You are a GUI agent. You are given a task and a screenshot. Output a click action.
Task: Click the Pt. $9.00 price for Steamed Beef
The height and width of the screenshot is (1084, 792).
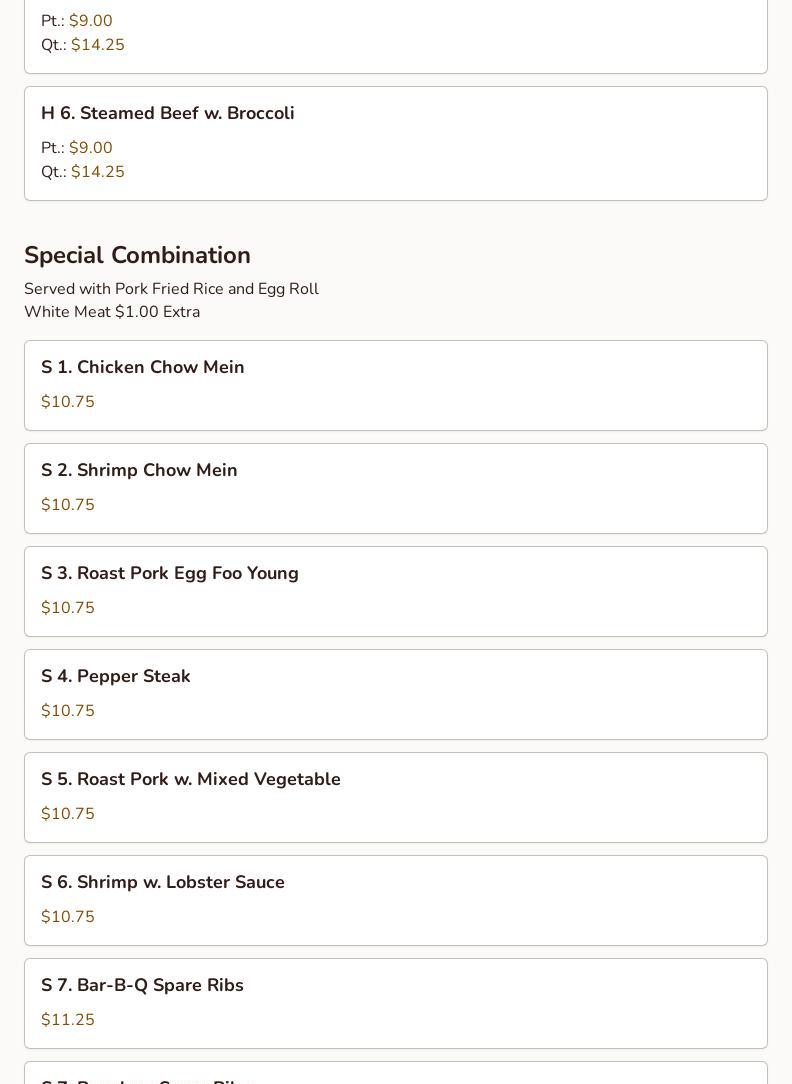pos(77,148)
